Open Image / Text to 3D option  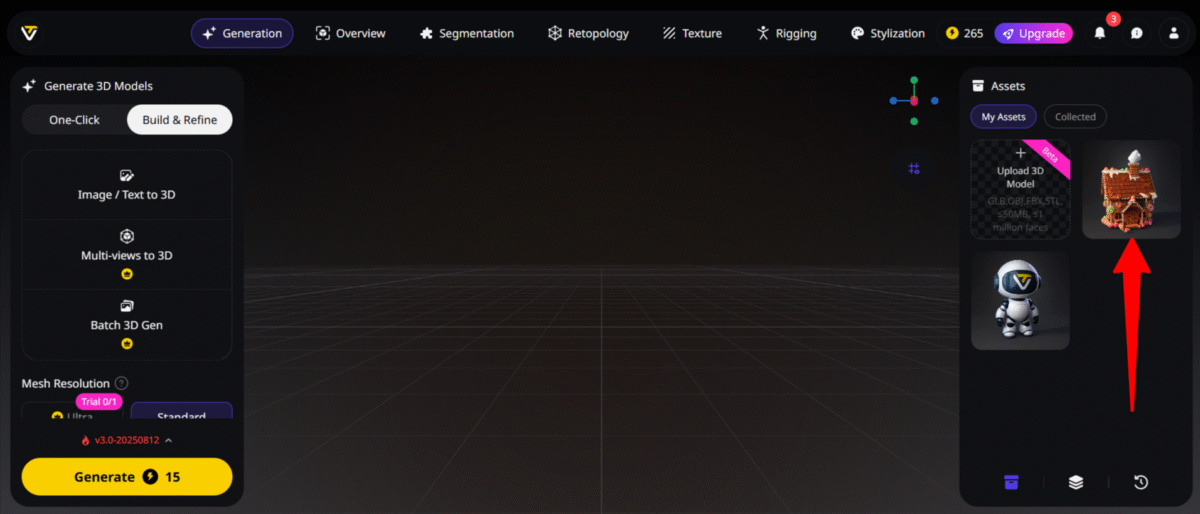click(127, 185)
